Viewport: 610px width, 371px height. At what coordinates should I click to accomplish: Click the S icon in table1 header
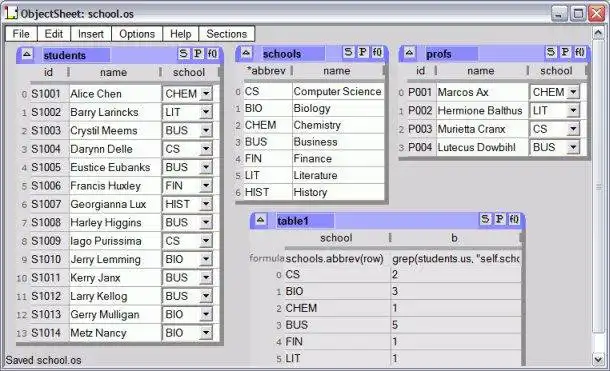pyautogui.click(x=485, y=219)
